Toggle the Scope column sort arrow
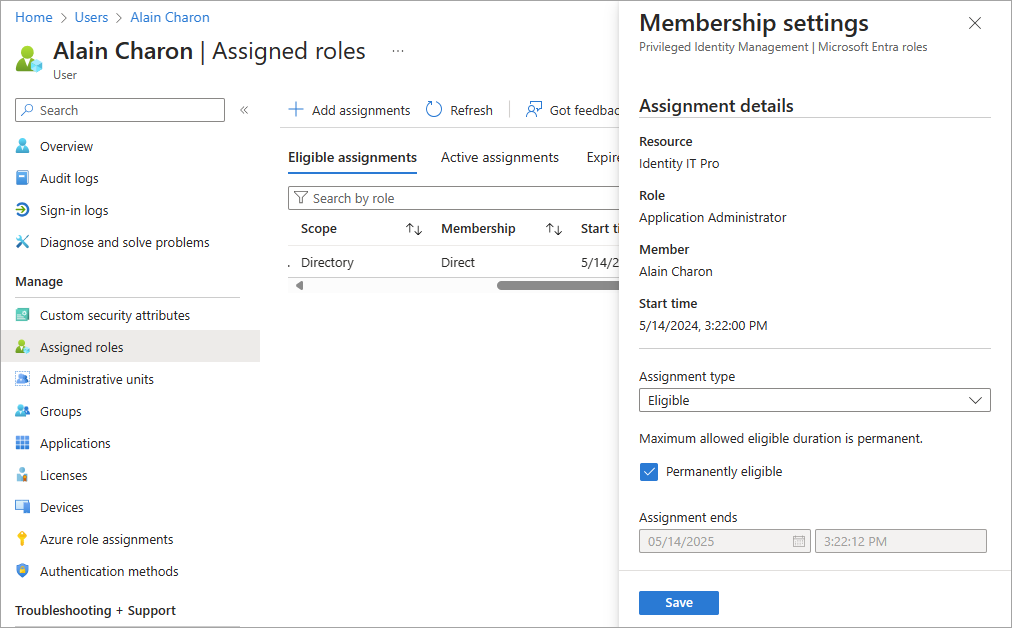 pyautogui.click(x=414, y=228)
